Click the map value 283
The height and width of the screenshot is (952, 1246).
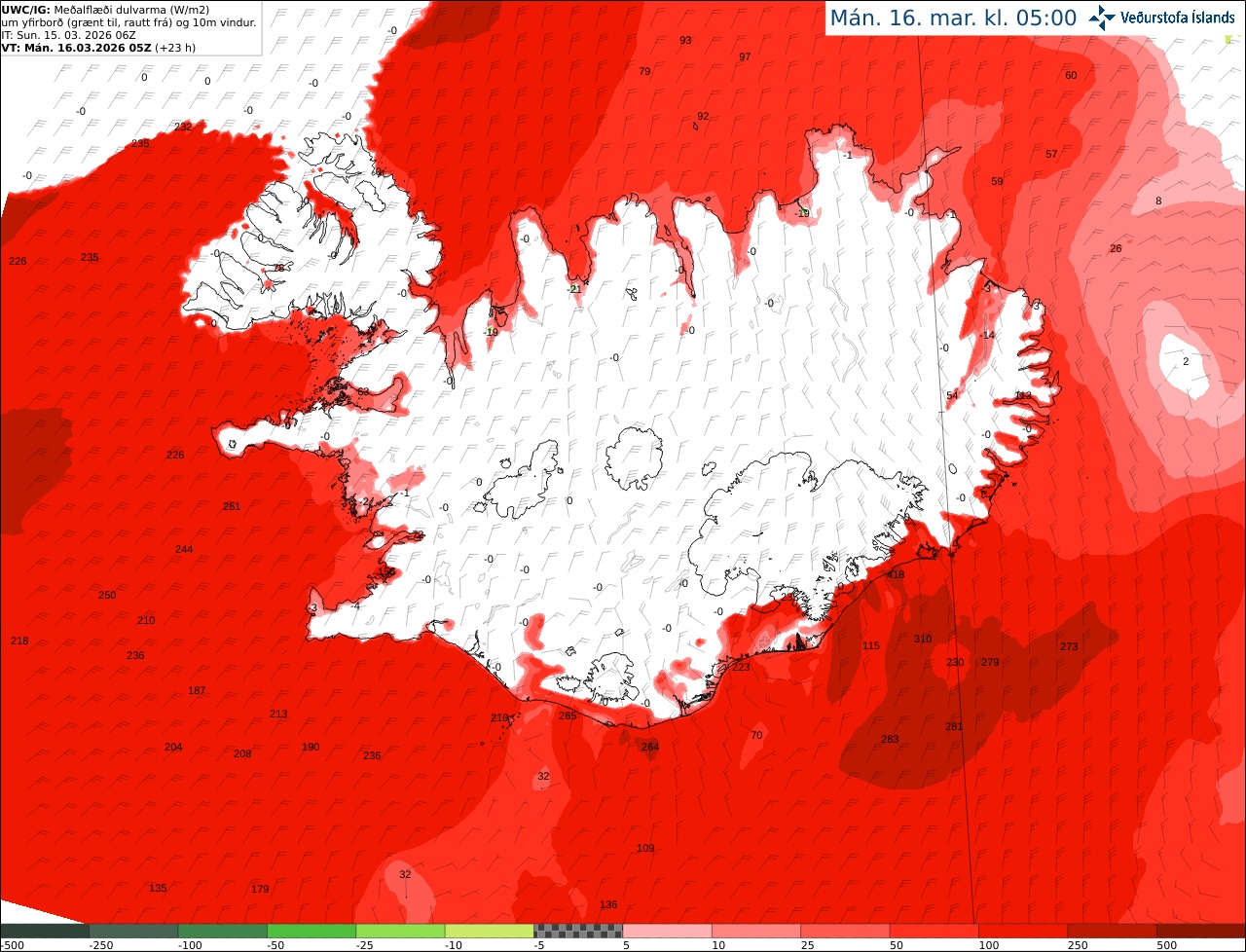point(890,740)
